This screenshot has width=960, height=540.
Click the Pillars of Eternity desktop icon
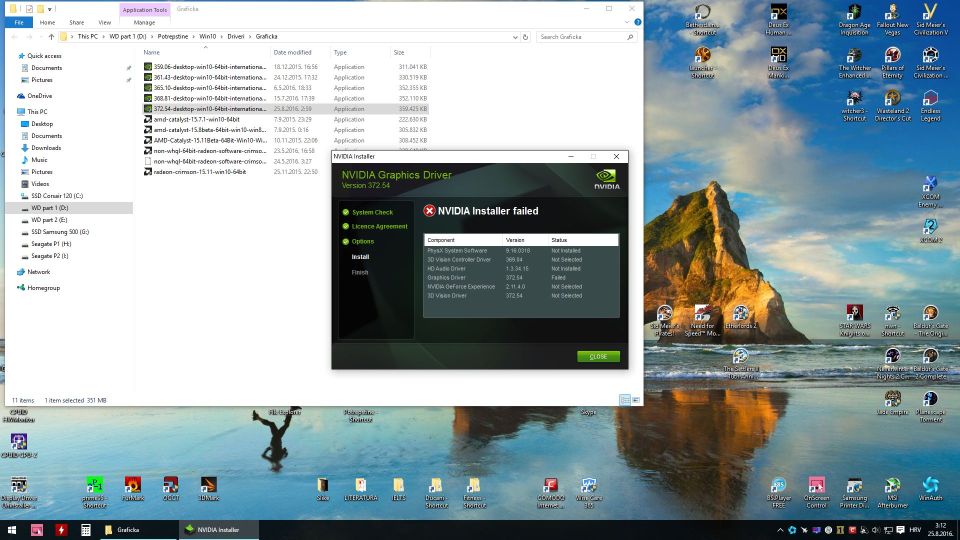coord(892,56)
